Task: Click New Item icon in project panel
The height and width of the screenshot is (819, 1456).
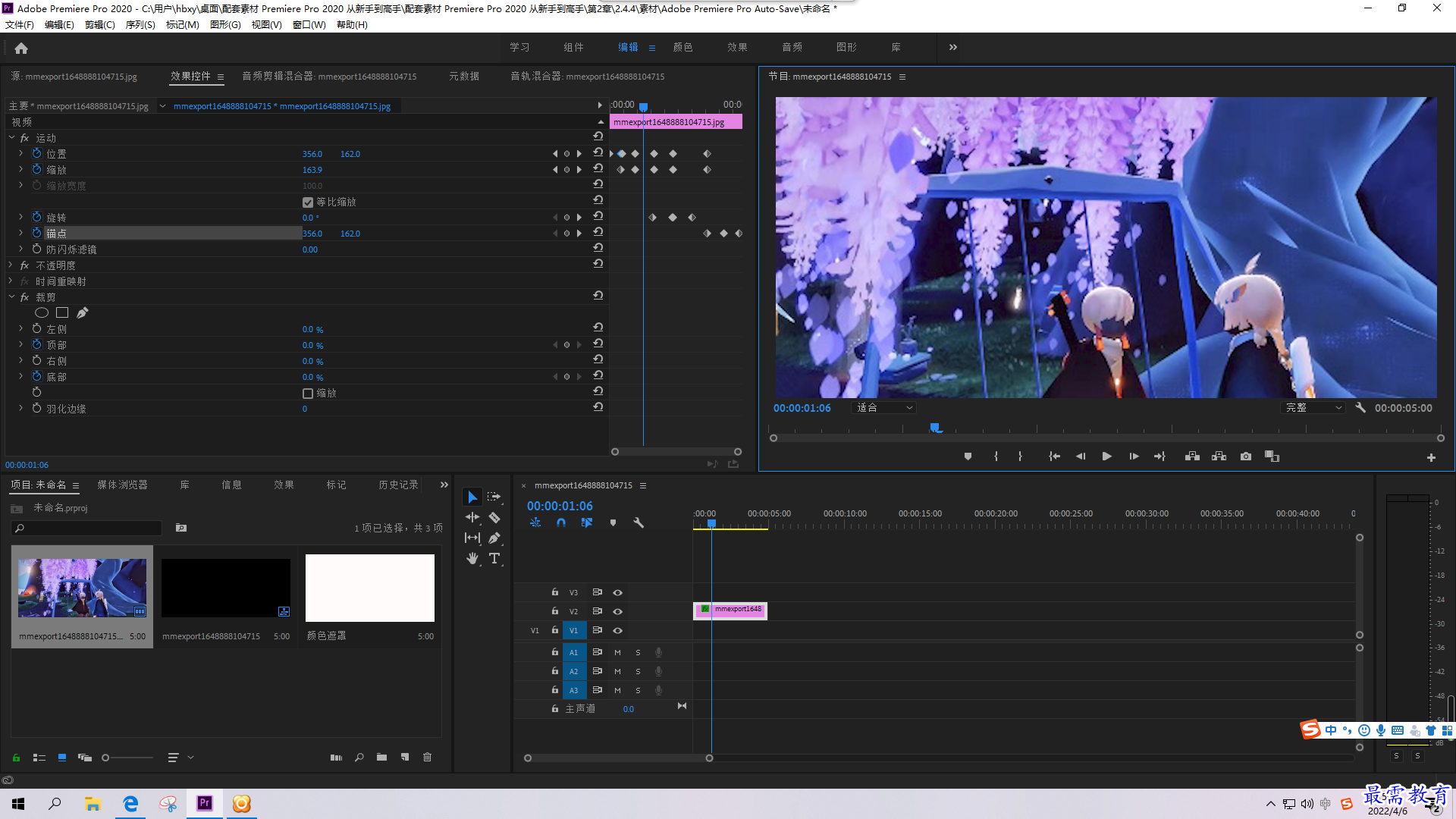Action: click(x=405, y=757)
